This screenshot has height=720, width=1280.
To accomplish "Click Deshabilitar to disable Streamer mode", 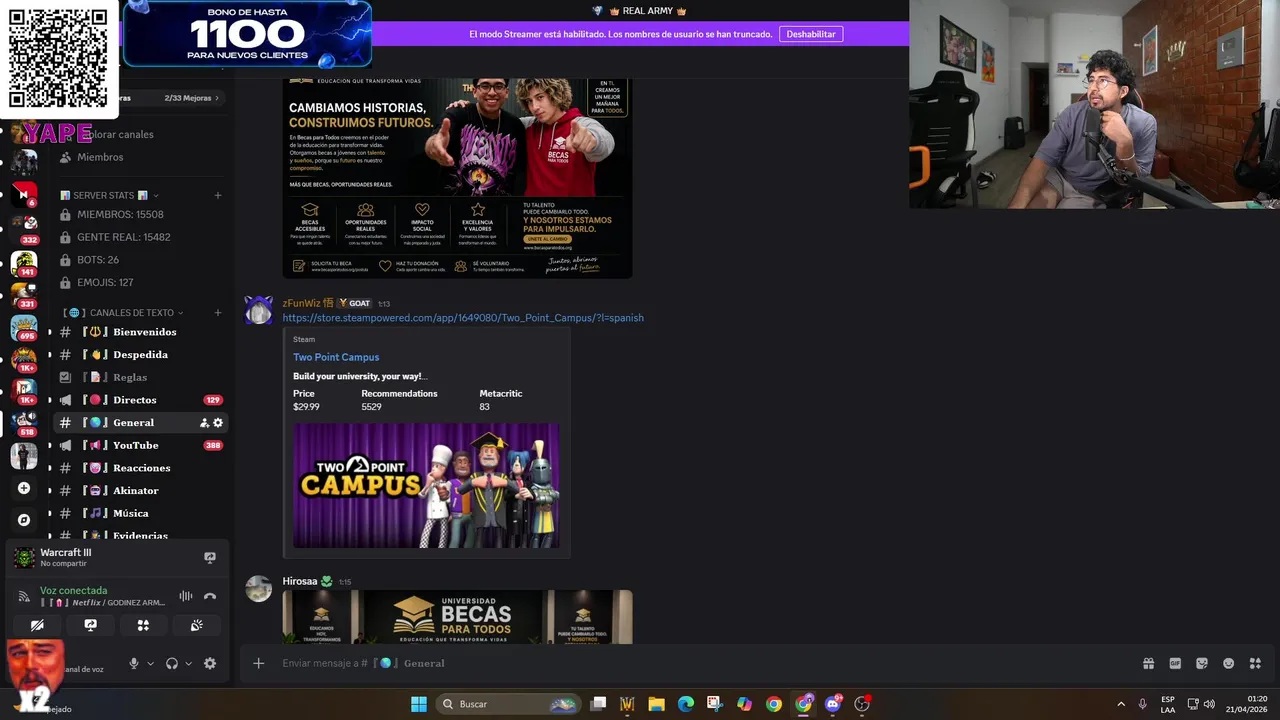I will [810, 34].
